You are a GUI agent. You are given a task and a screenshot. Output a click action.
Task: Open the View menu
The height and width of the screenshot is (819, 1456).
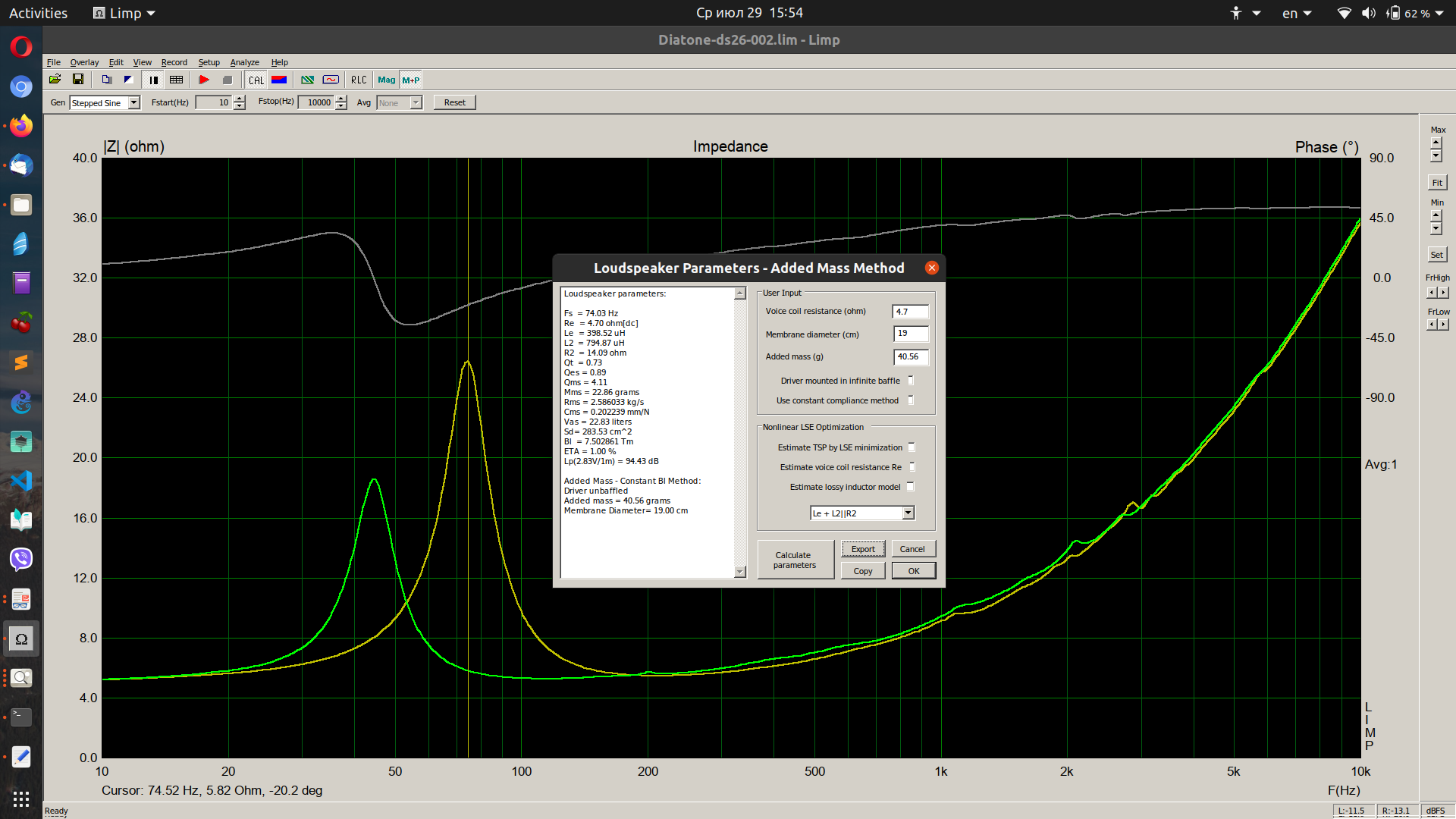click(143, 62)
